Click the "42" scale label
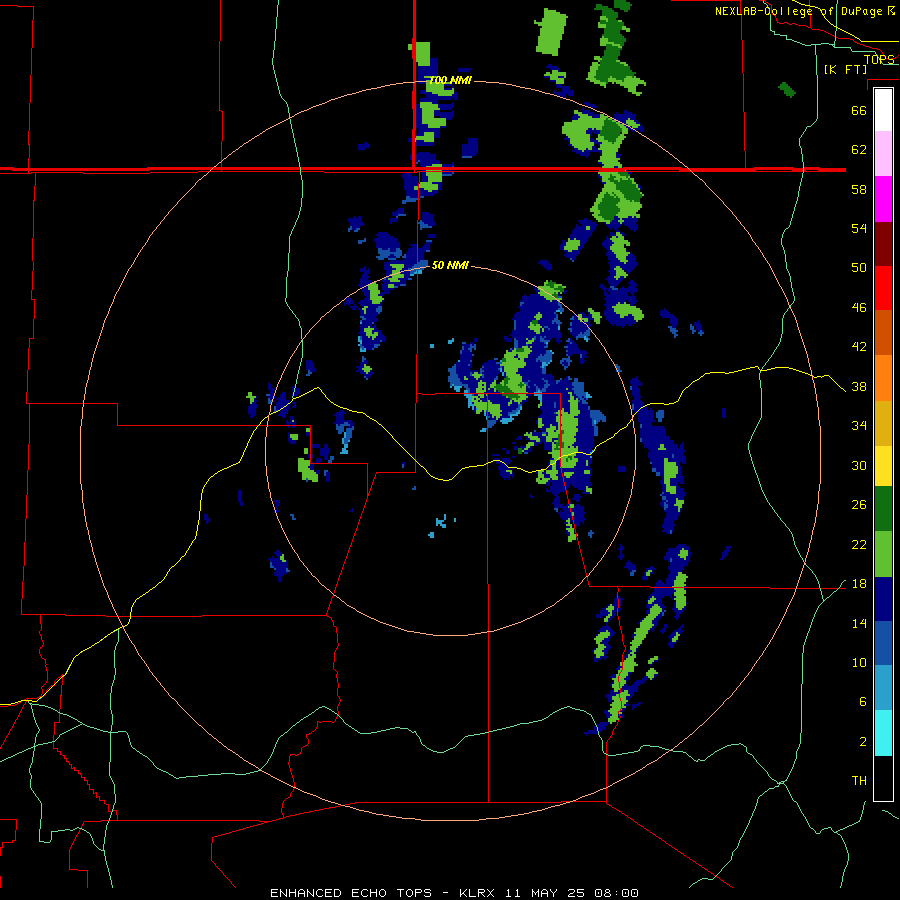This screenshot has height=900, width=900. (859, 347)
